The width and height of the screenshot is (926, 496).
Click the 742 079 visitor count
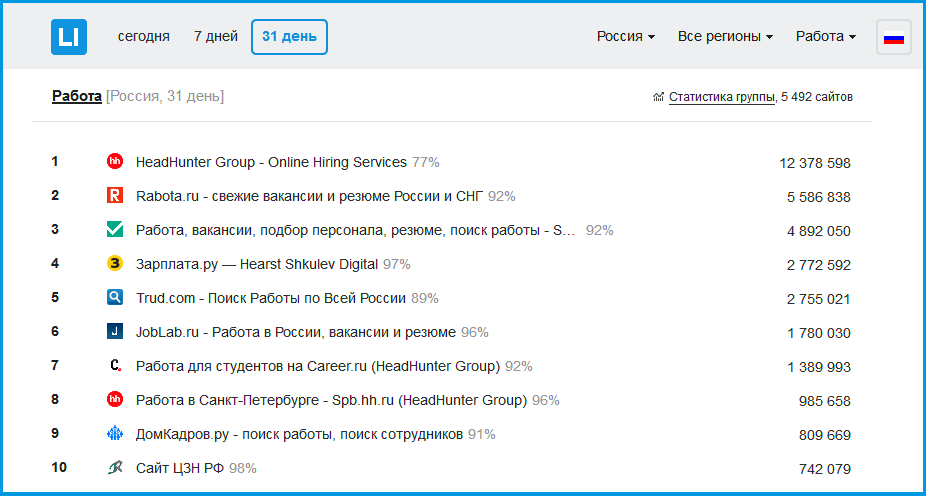[824, 470]
